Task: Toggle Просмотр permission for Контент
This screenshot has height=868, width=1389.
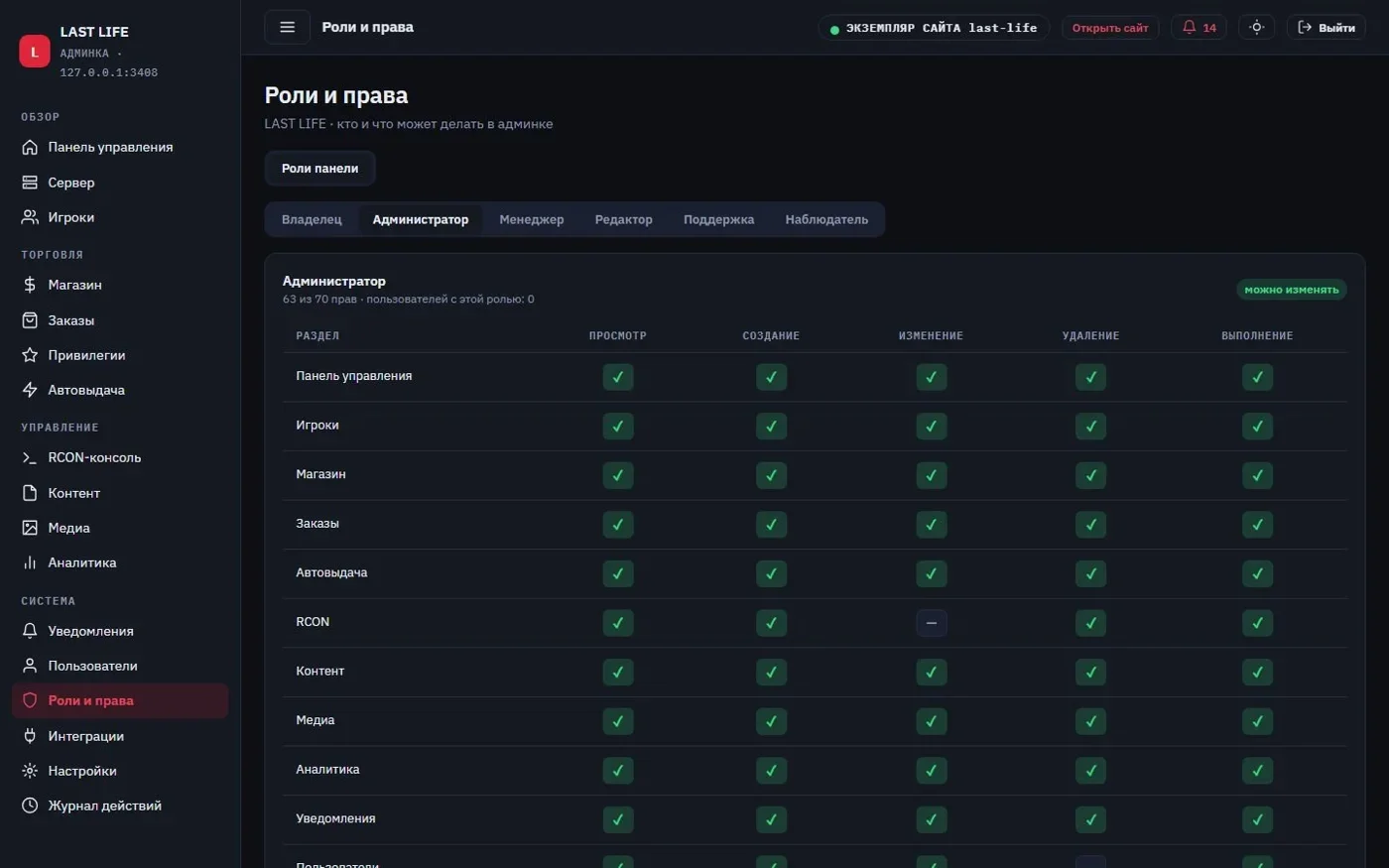Action: (618, 672)
